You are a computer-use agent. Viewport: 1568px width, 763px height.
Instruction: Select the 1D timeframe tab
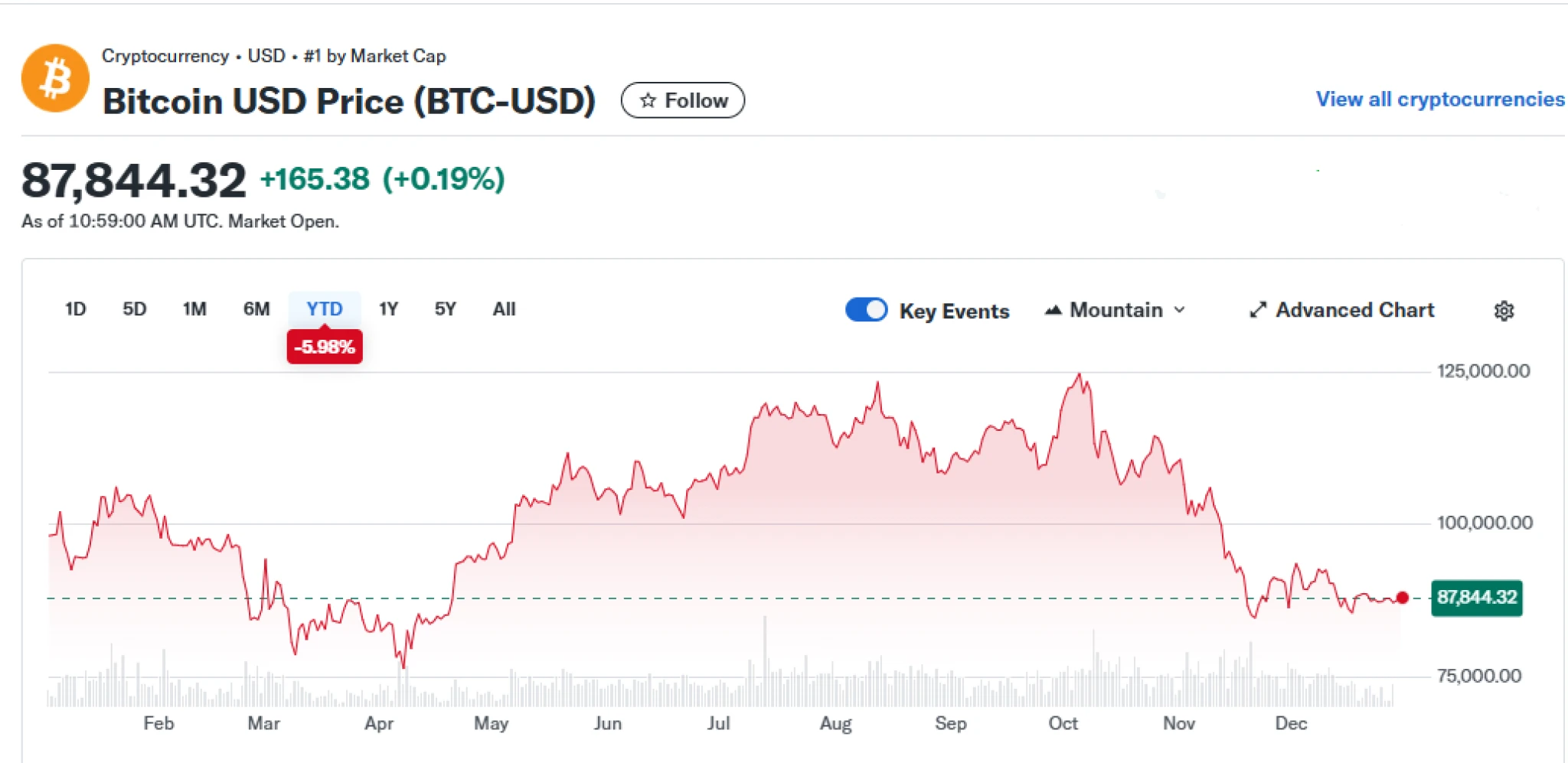[74, 309]
